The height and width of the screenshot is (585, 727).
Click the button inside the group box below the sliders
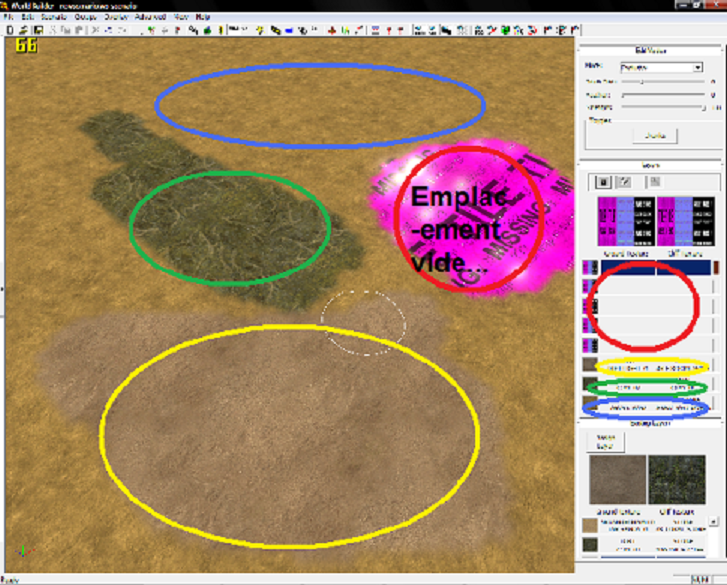click(x=655, y=136)
